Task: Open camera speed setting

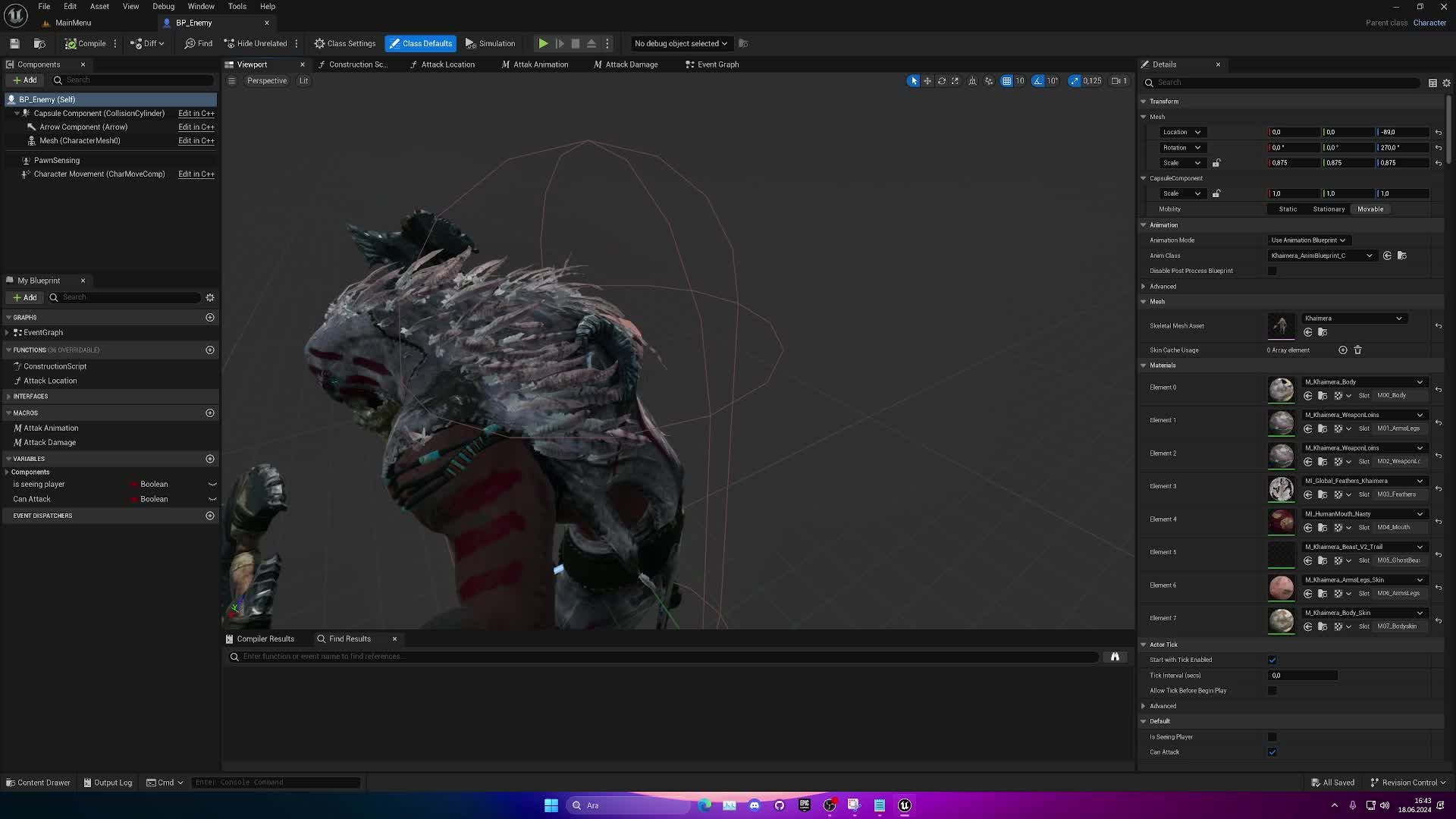Action: [x=1119, y=80]
